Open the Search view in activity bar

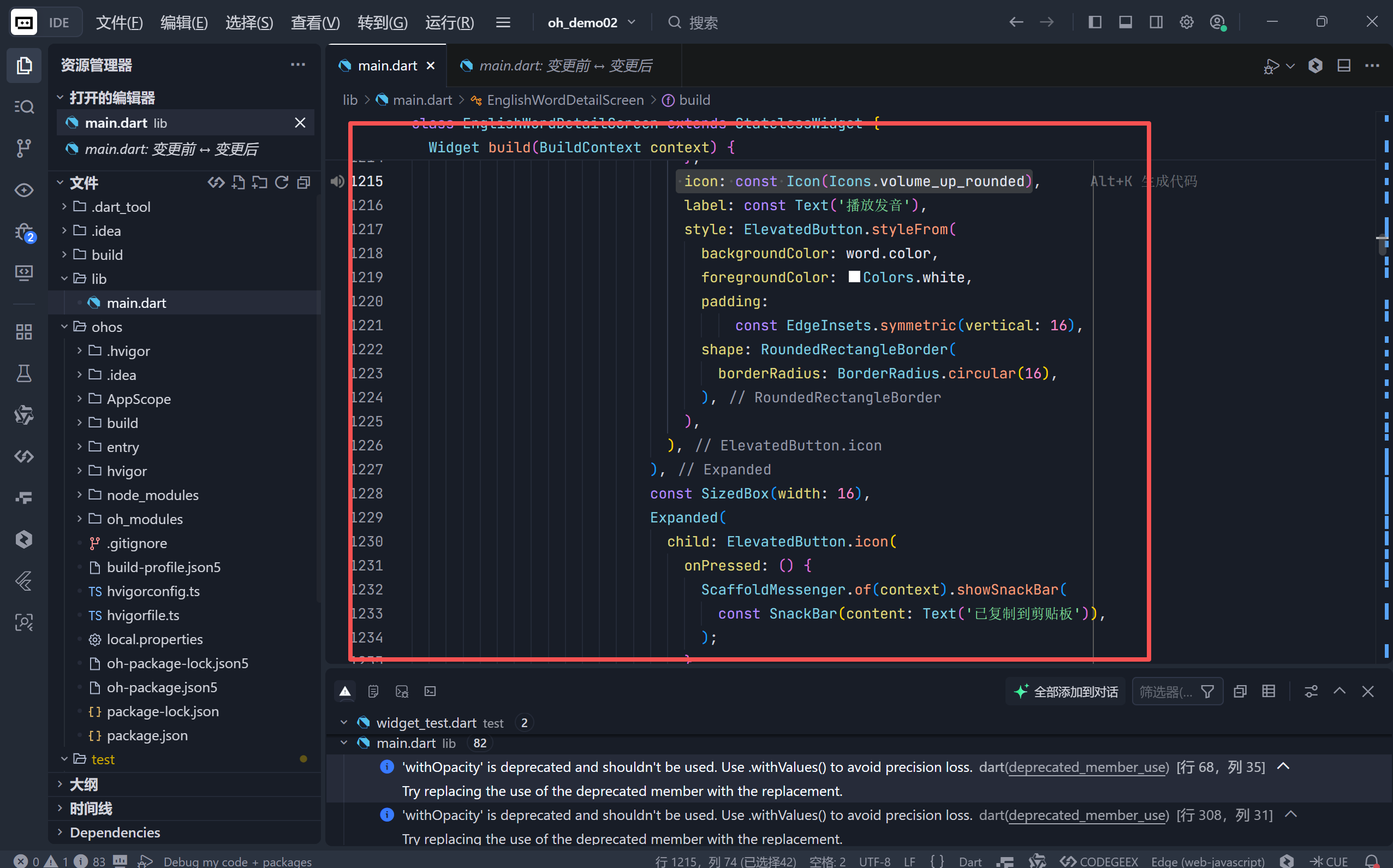coord(23,107)
